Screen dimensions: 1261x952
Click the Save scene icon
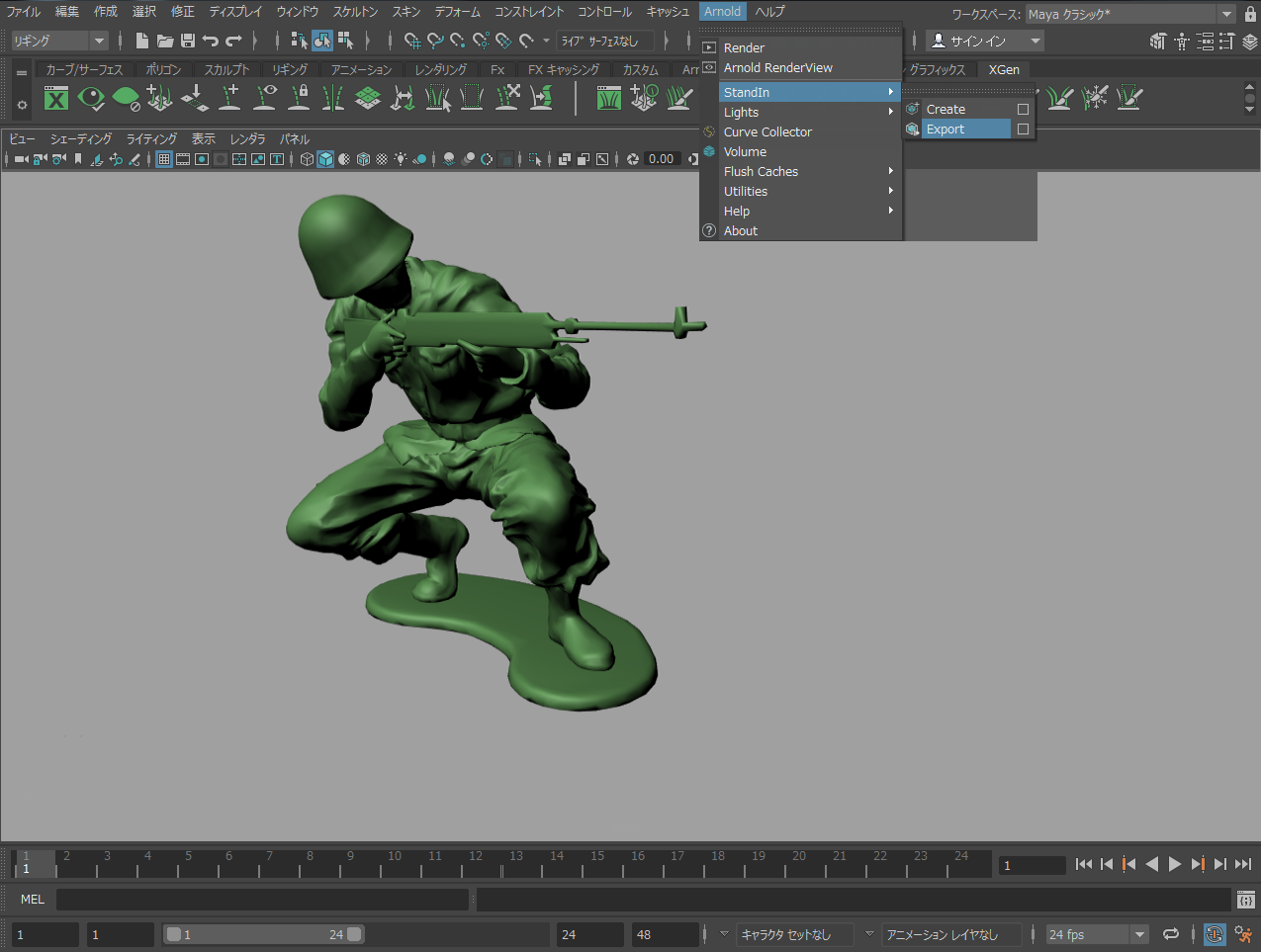tap(188, 41)
